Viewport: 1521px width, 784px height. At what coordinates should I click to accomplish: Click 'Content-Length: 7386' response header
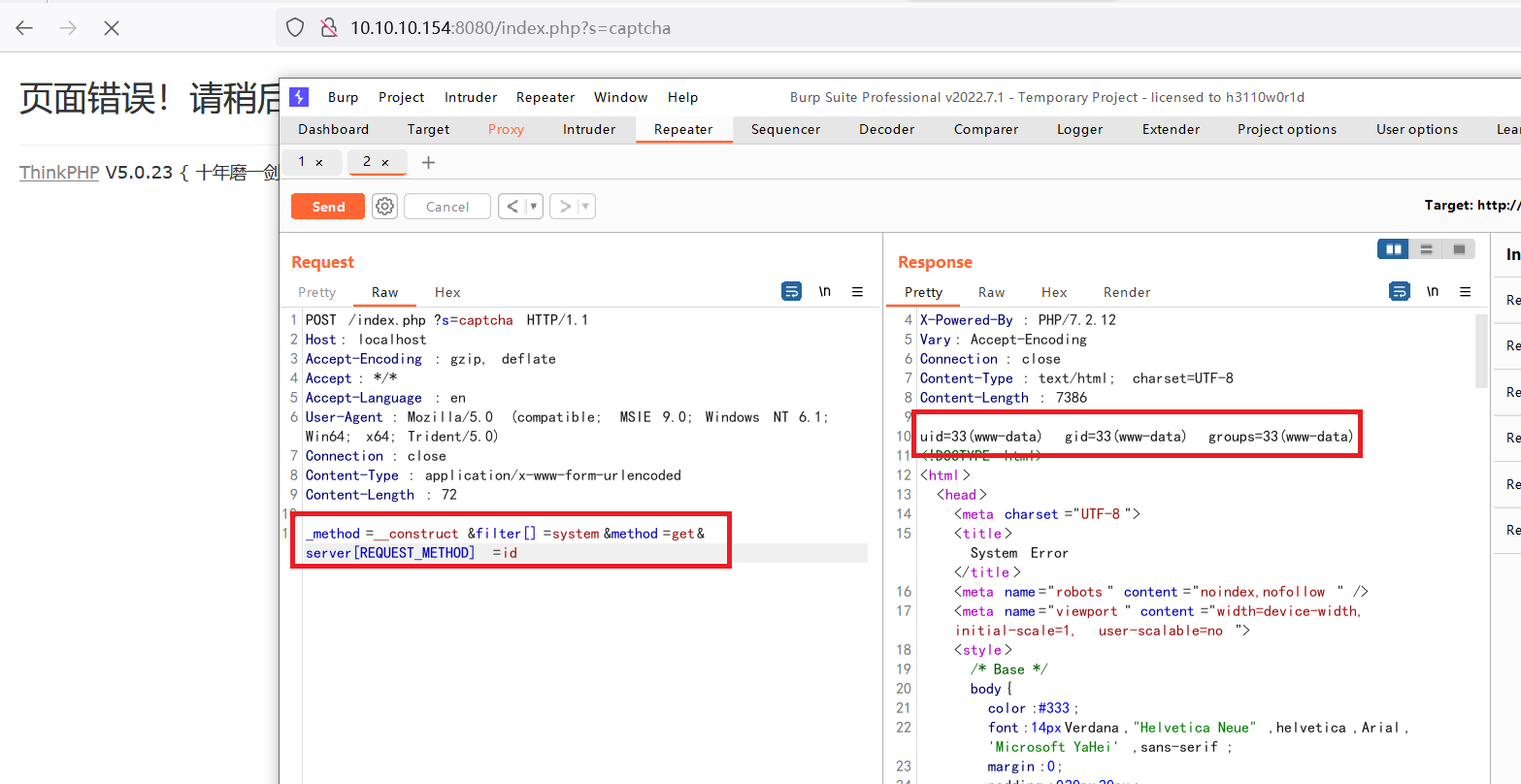pos(1004,398)
